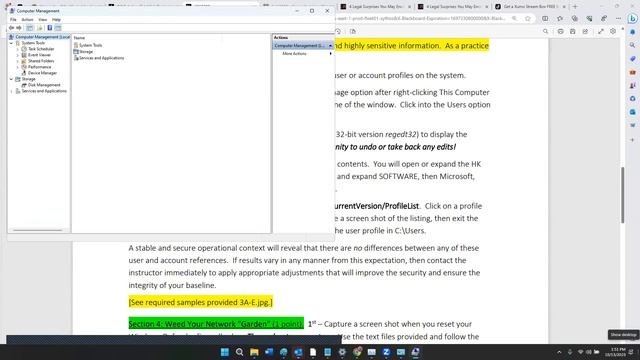Open Collections in Edge toolbar
This screenshot has height=360, width=640.
click(x=575, y=18)
